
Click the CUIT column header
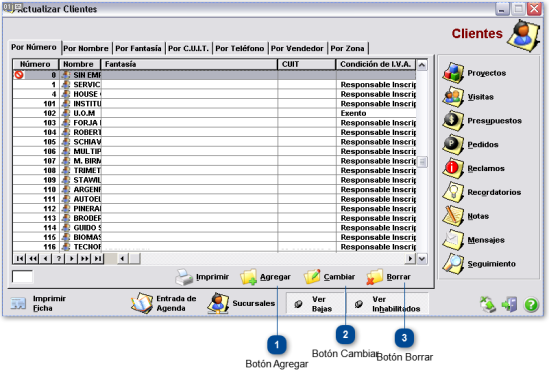point(307,64)
